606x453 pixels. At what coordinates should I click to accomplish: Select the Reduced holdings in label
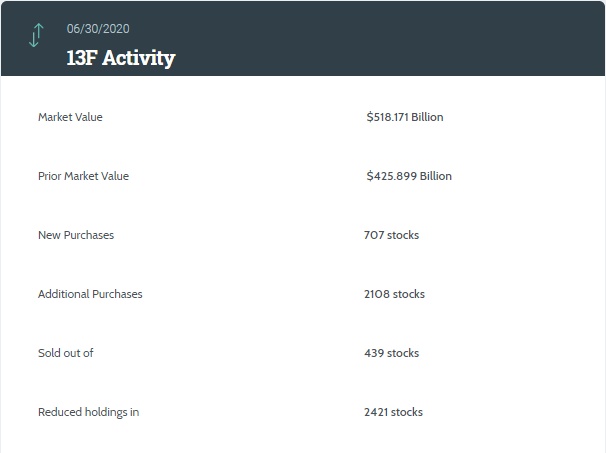tap(88, 412)
